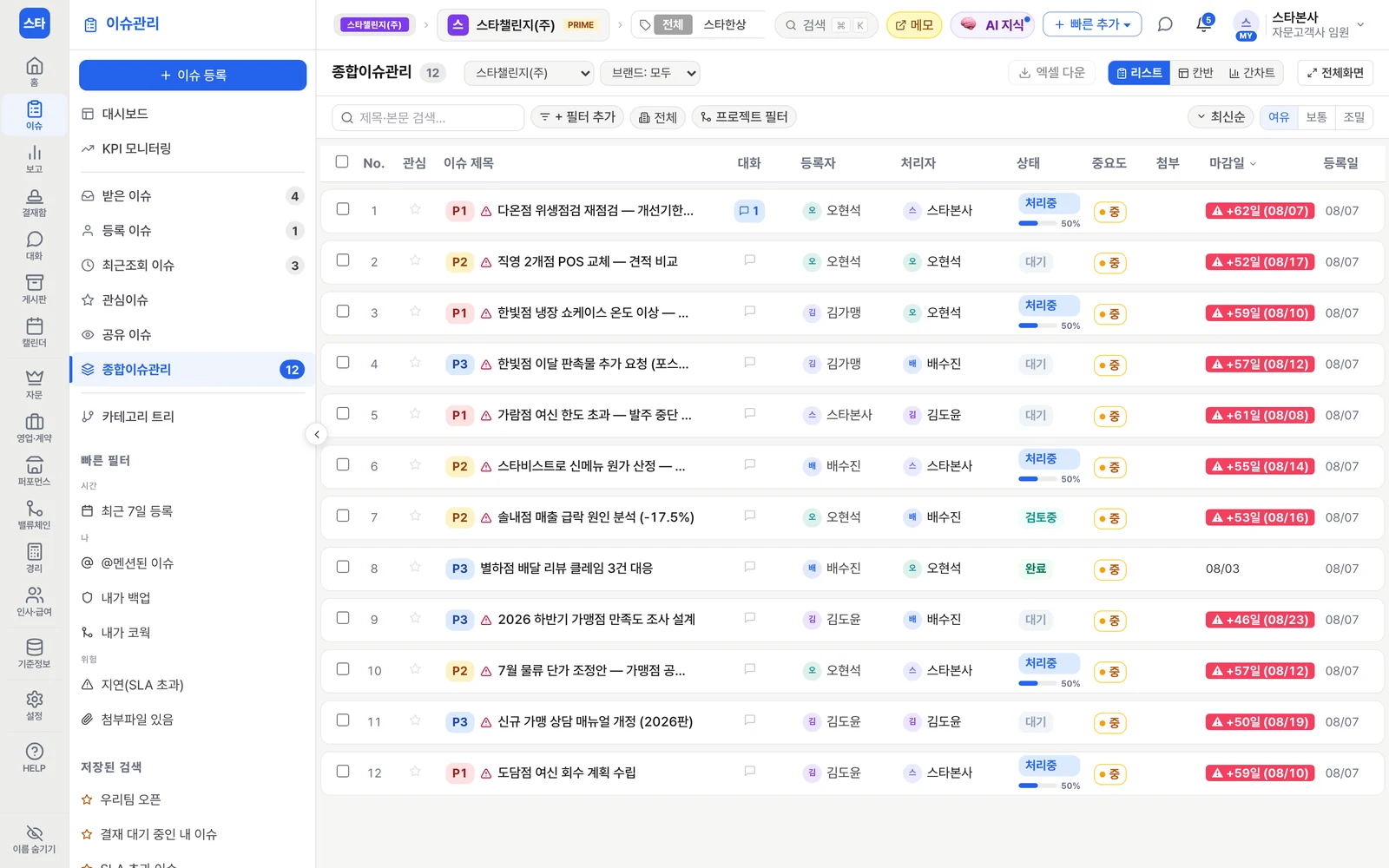The height and width of the screenshot is (868, 1389).
Task: Open the HELP question mark icon
Action: (x=34, y=757)
